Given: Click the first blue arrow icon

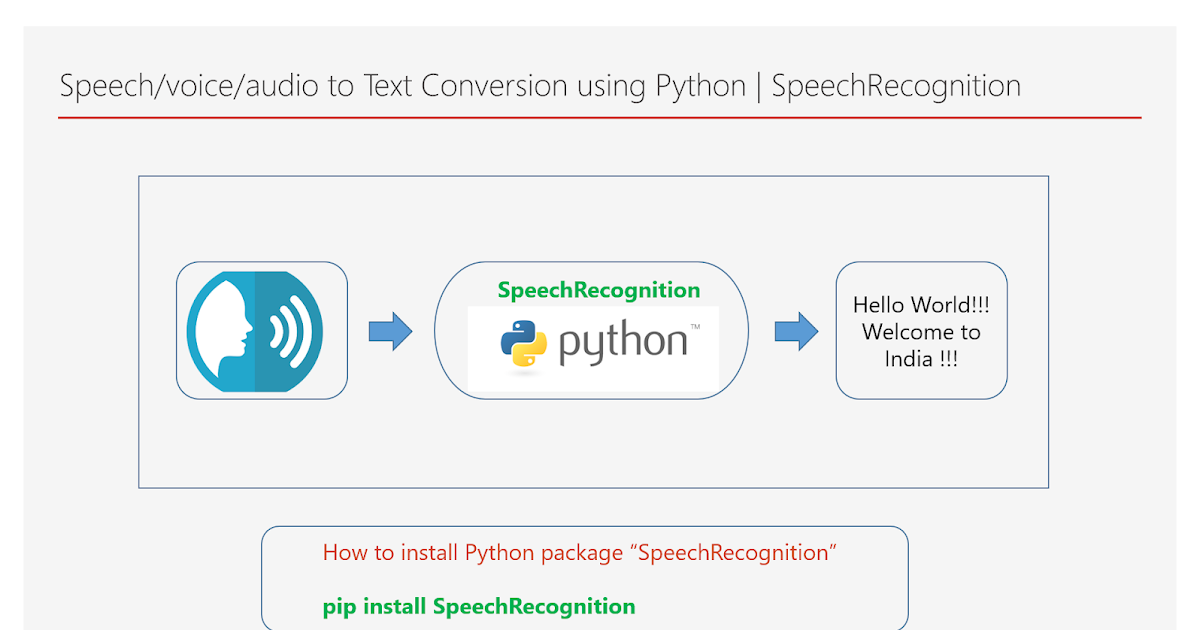Looking at the screenshot, I should pyautogui.click(x=390, y=330).
